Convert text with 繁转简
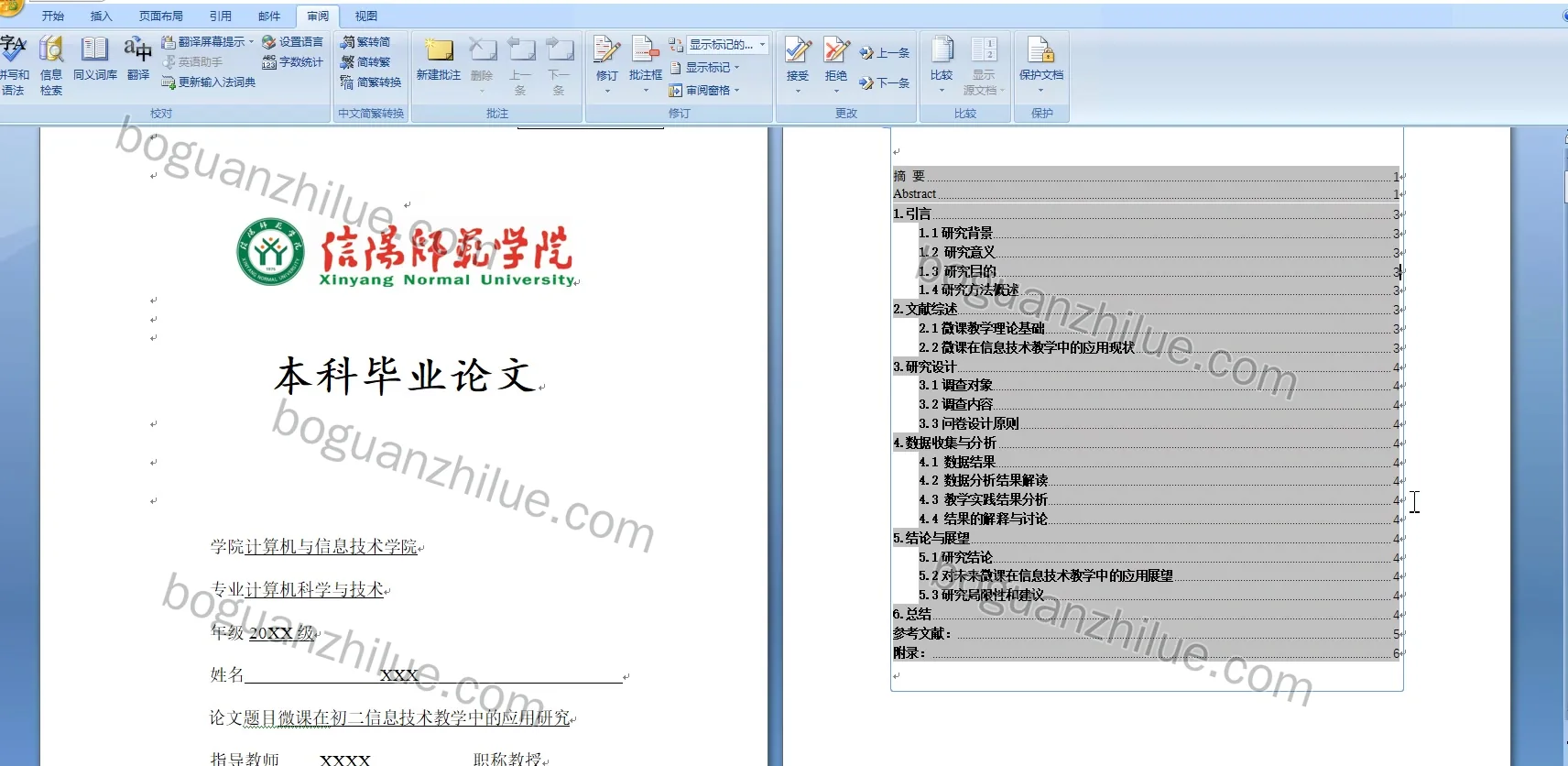This screenshot has height=766, width=1568. click(x=365, y=42)
